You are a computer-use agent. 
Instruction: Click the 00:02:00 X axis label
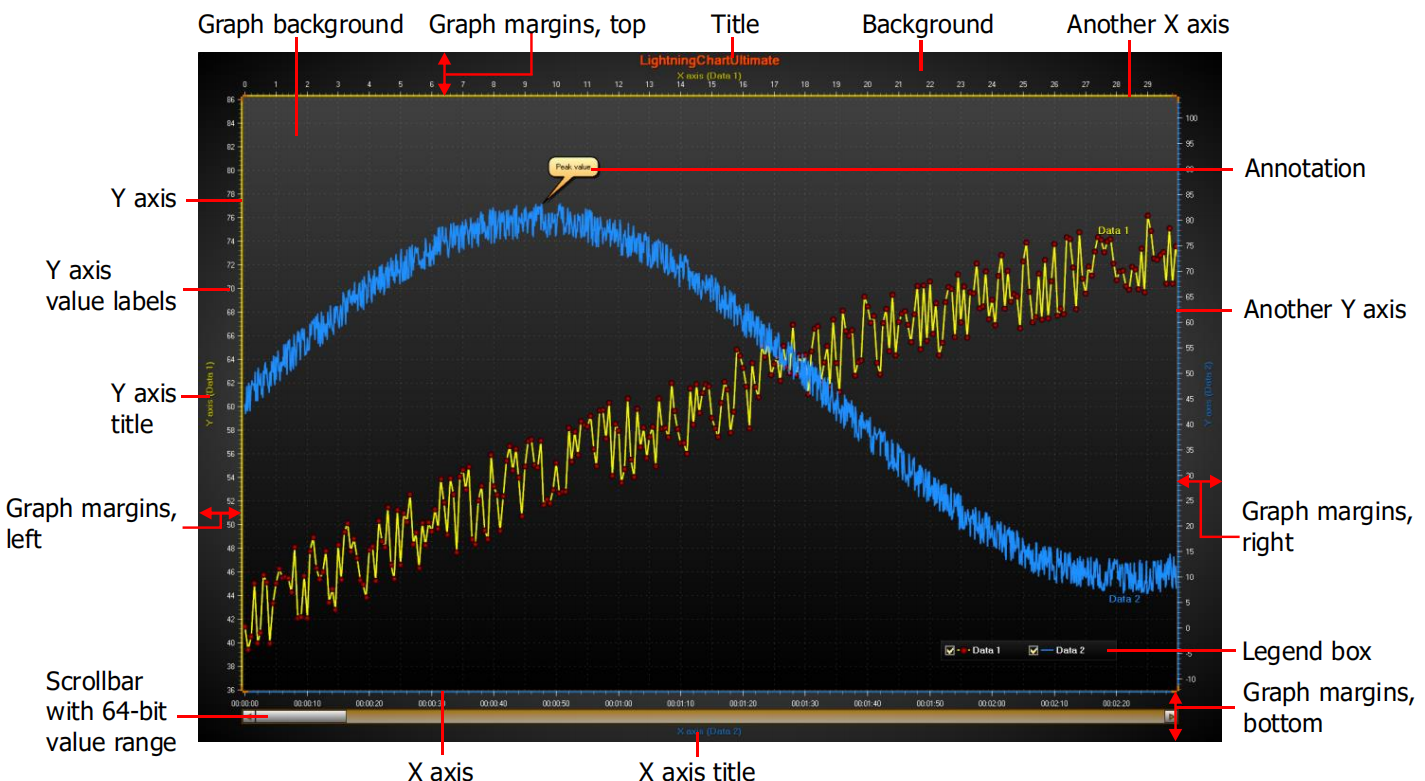[x=991, y=703]
